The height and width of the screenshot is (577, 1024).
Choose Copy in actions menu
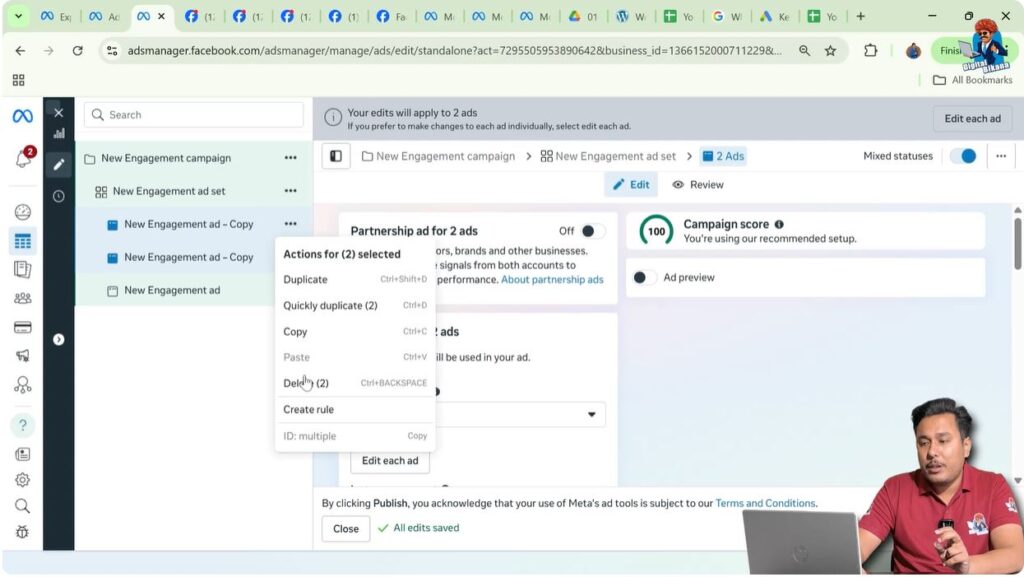(355, 332)
